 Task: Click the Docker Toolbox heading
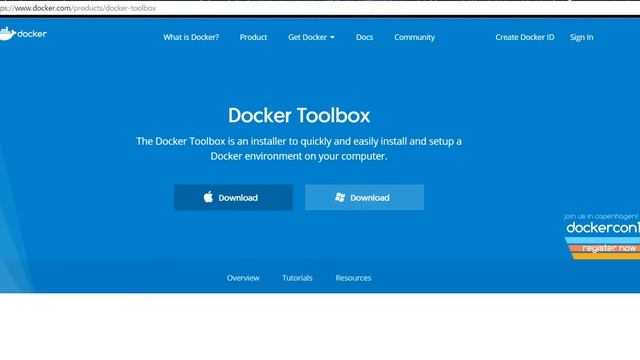(x=299, y=116)
